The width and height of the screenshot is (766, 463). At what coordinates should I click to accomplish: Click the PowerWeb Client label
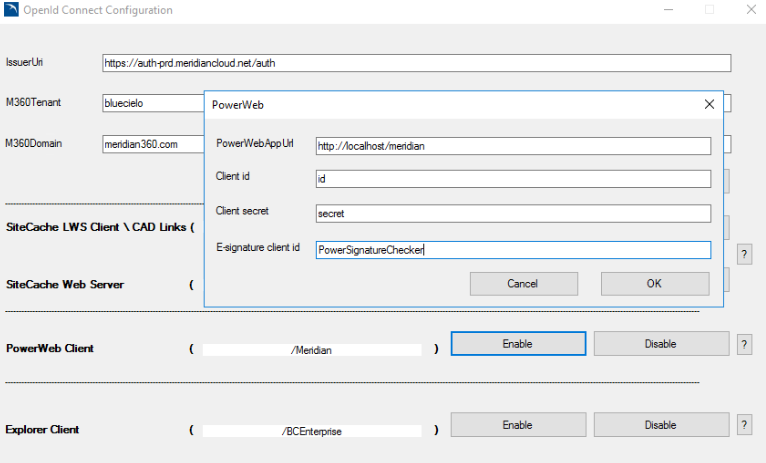tap(50, 349)
